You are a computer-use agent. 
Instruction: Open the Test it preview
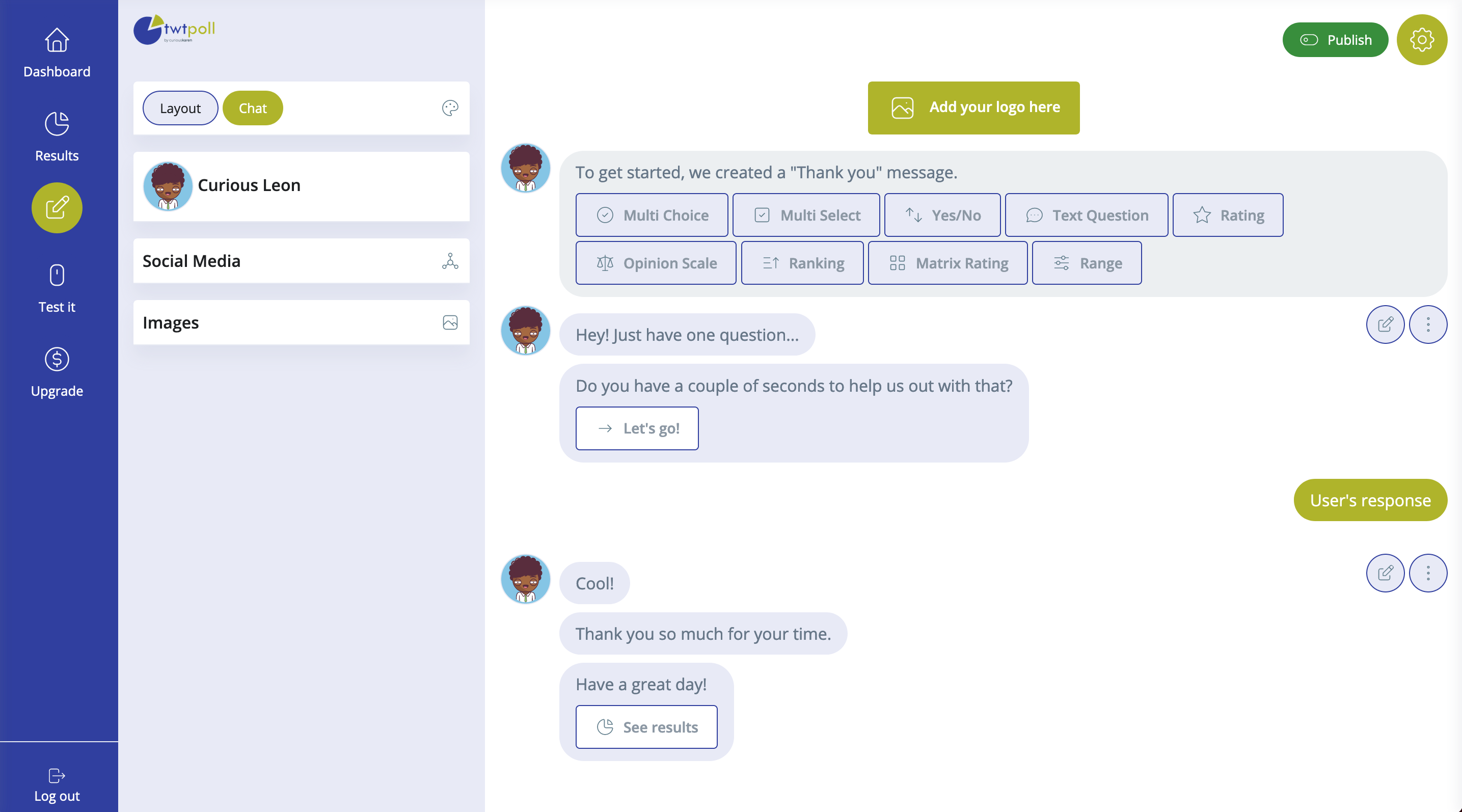tap(57, 288)
